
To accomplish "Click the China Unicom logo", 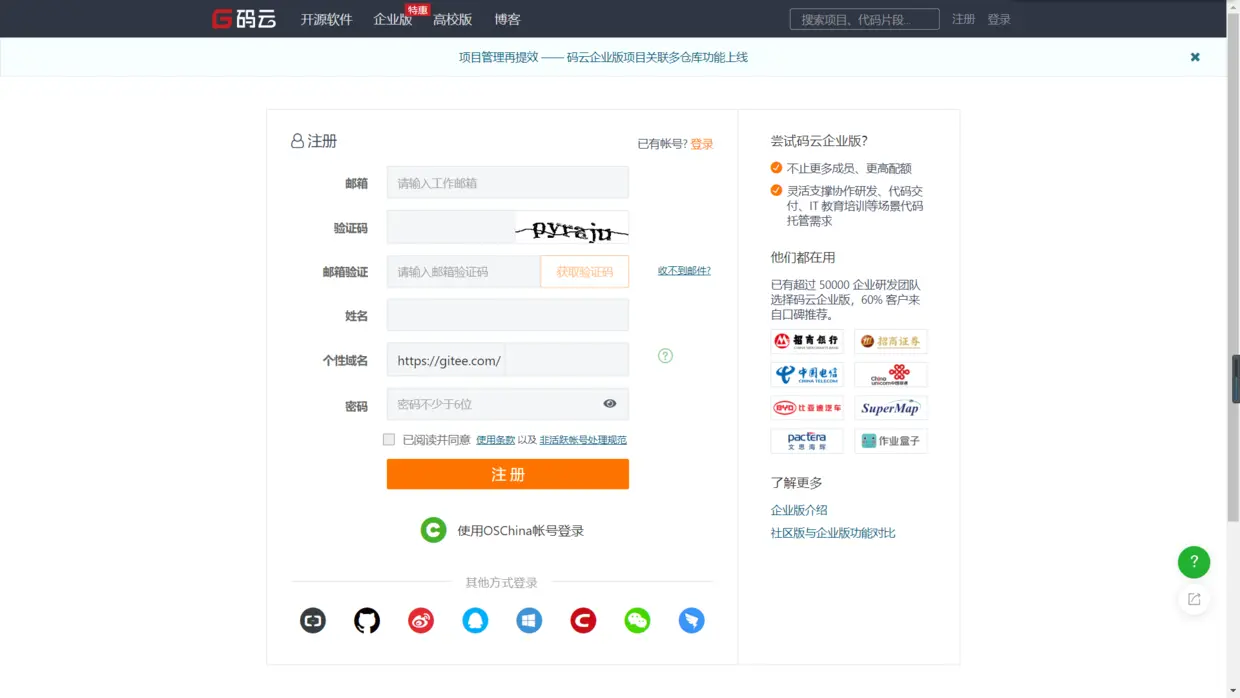I will (x=891, y=374).
